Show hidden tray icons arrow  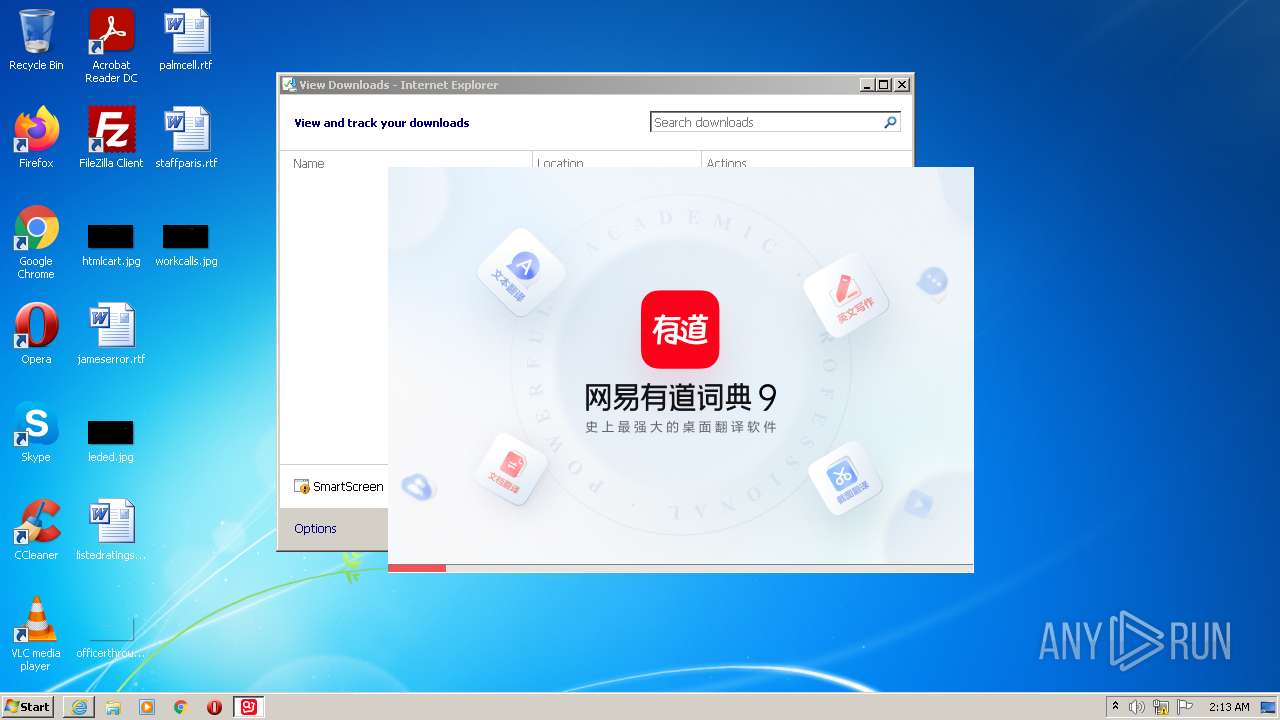pos(1115,707)
